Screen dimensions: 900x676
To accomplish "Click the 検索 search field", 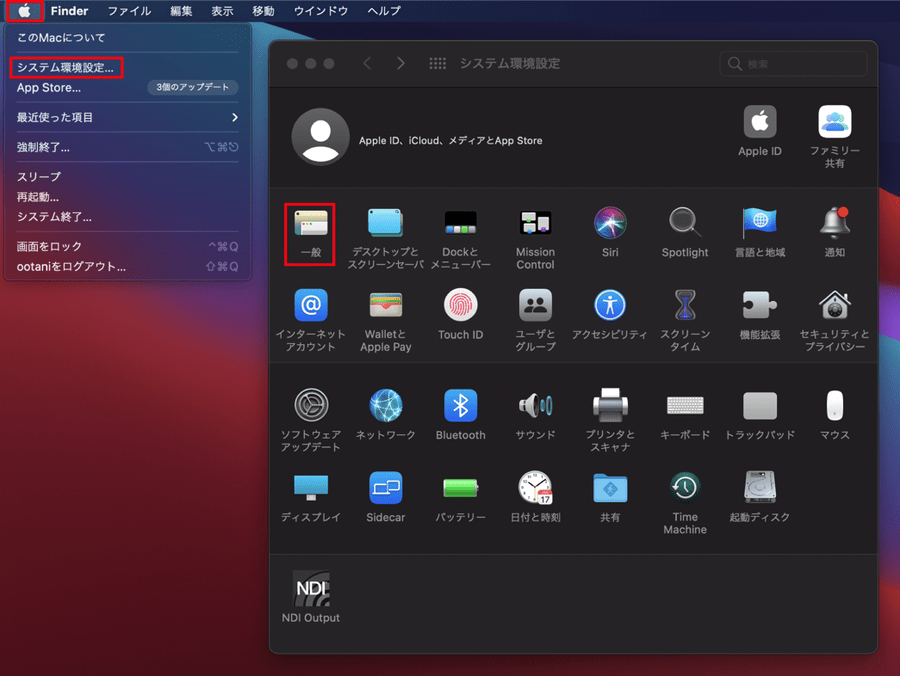I will click(793, 64).
